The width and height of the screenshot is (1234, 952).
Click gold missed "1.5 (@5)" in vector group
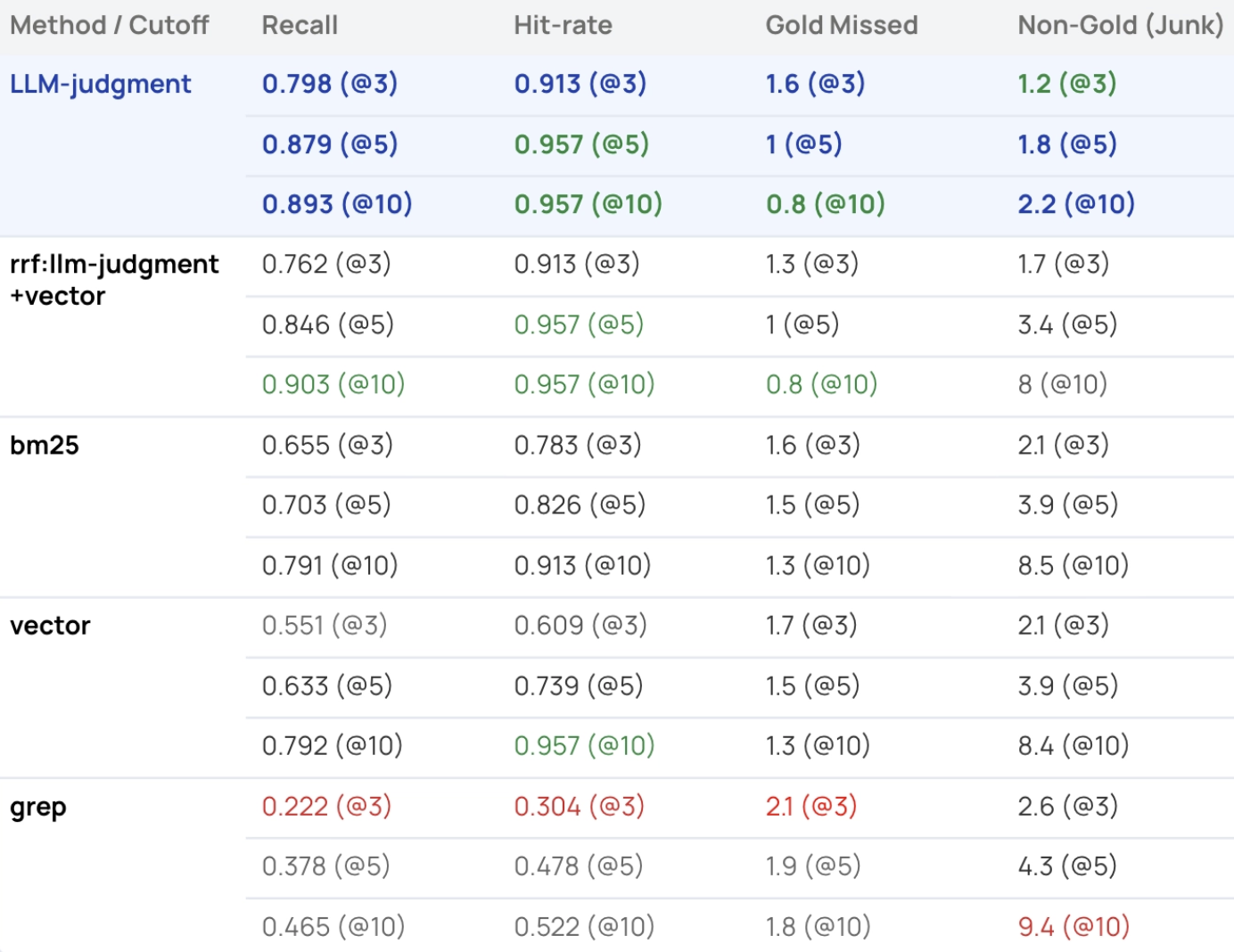click(x=813, y=685)
